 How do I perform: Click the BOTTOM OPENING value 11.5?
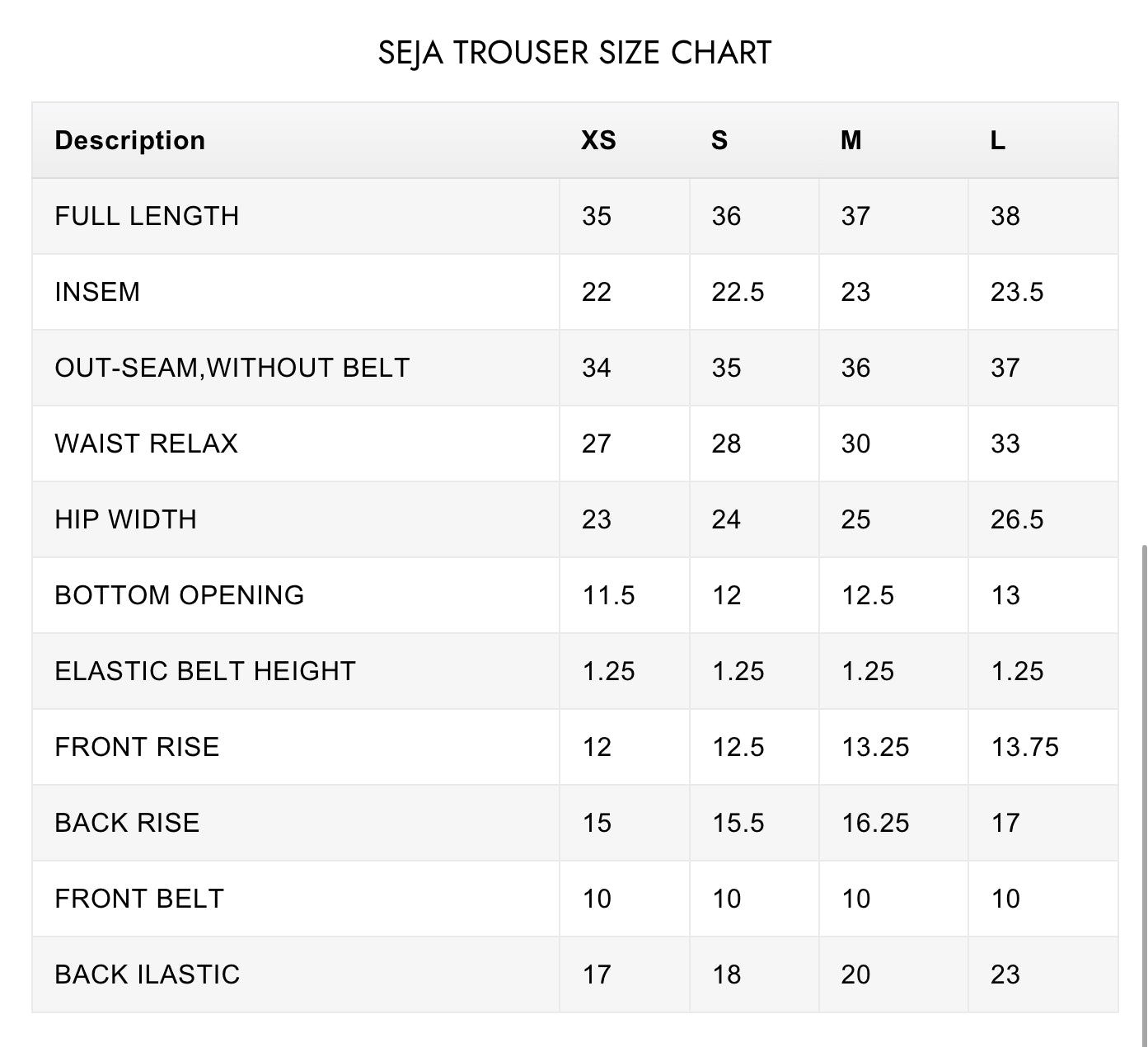(x=608, y=595)
